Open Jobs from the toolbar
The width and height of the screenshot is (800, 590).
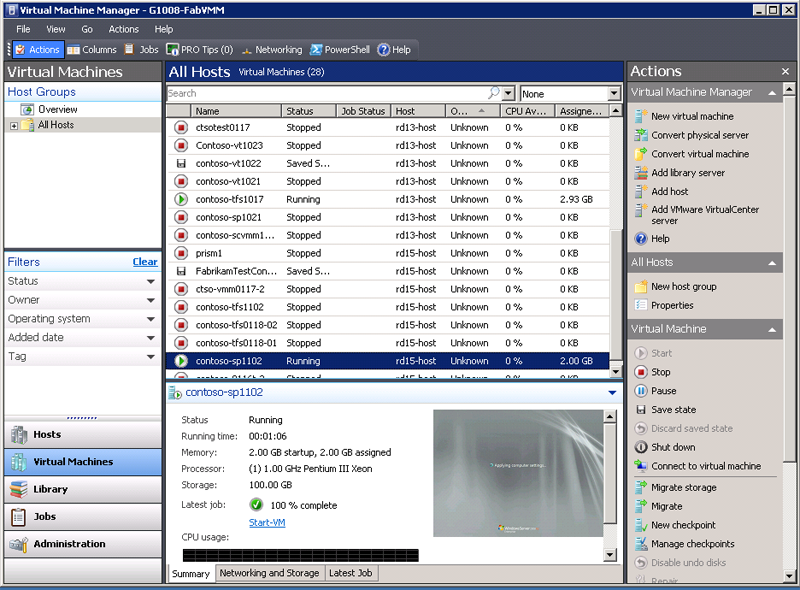tap(142, 50)
